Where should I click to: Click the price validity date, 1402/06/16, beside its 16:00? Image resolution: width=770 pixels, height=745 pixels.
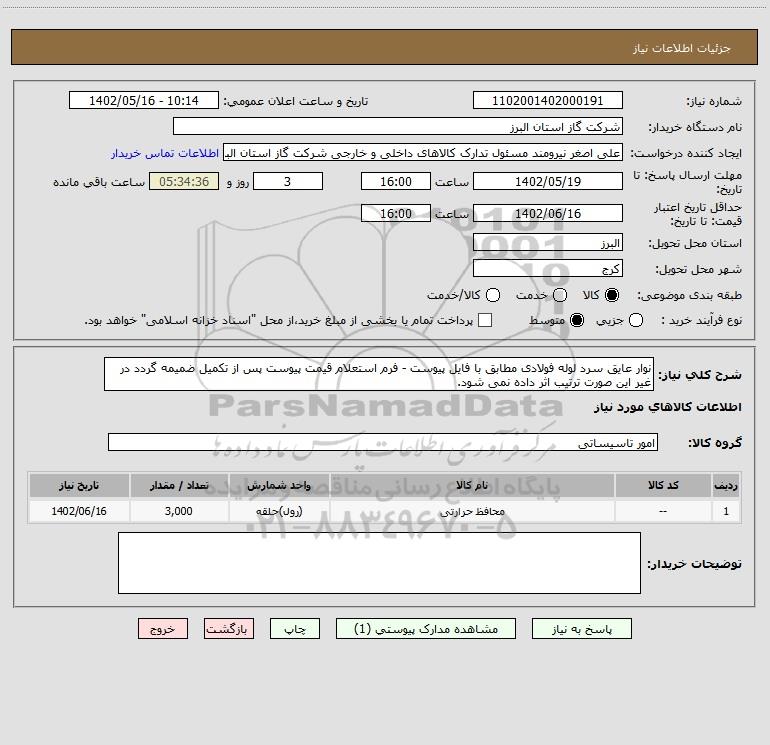click(x=548, y=213)
